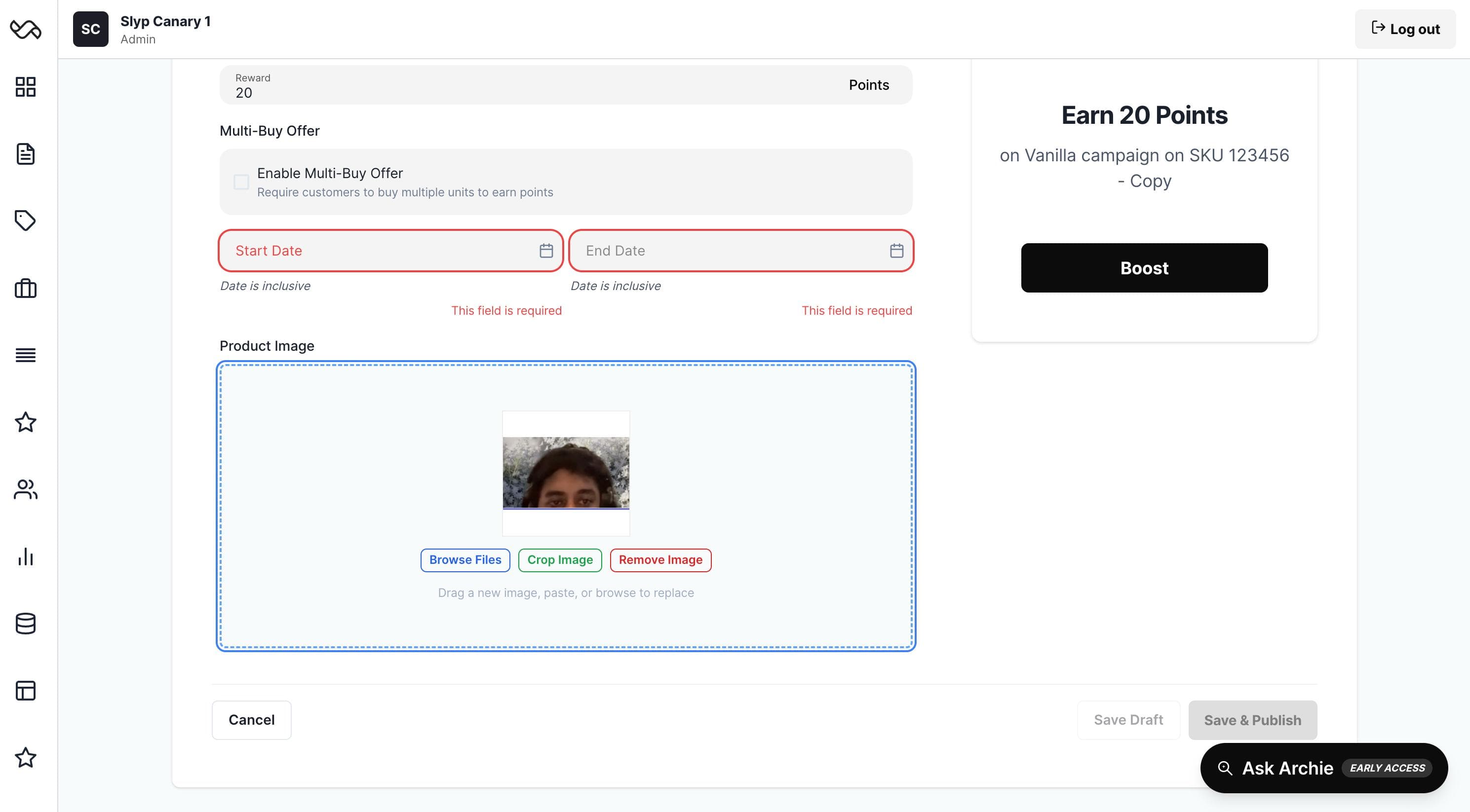Click the Product Image label
This screenshot has height=812, width=1470.
[267, 346]
